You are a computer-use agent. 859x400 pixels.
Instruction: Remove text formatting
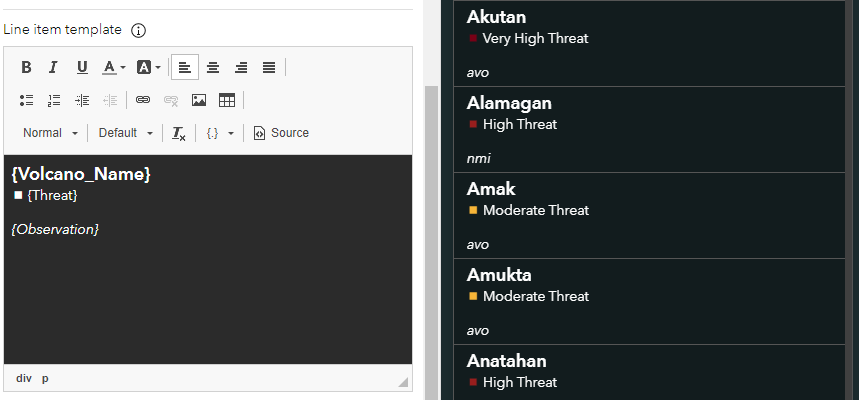click(x=179, y=133)
